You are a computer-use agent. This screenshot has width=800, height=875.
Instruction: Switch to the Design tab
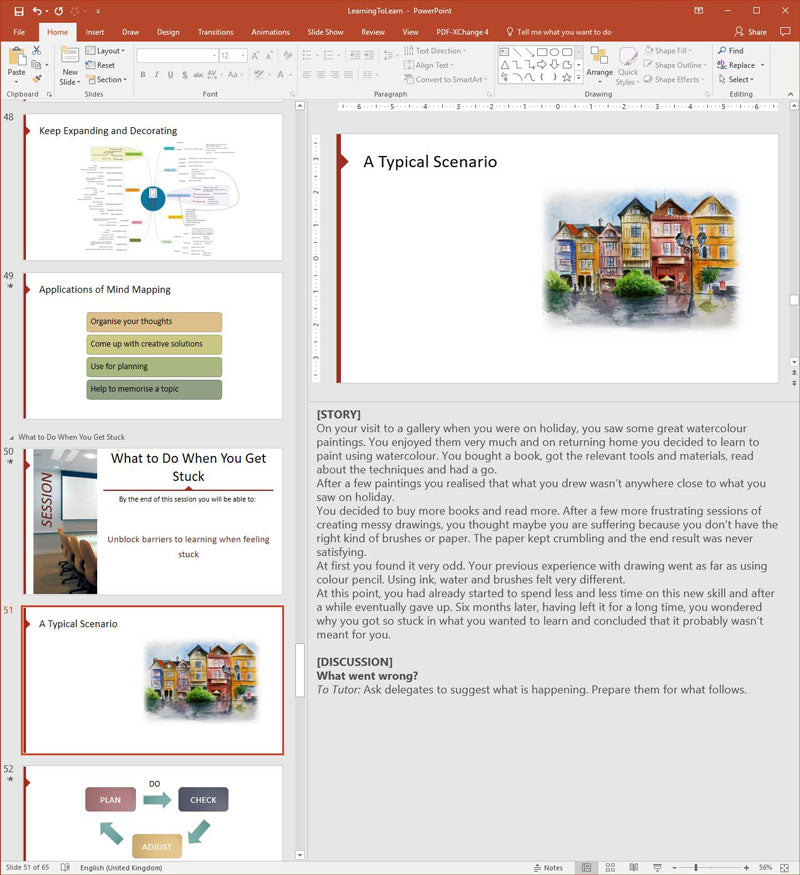[x=168, y=32]
